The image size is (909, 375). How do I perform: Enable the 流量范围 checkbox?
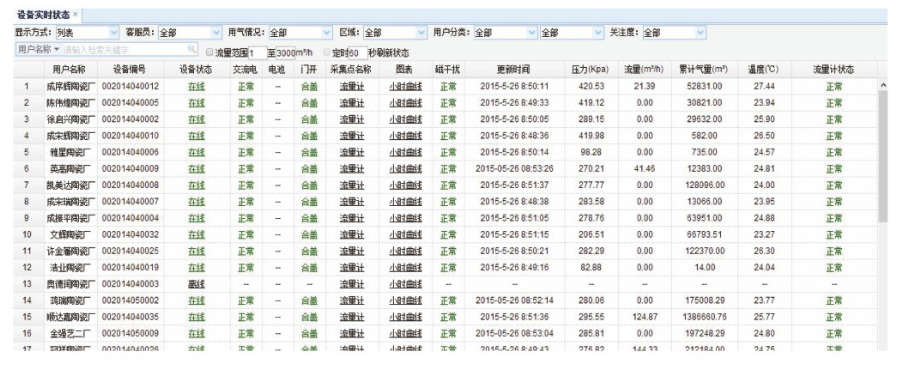pos(209,53)
